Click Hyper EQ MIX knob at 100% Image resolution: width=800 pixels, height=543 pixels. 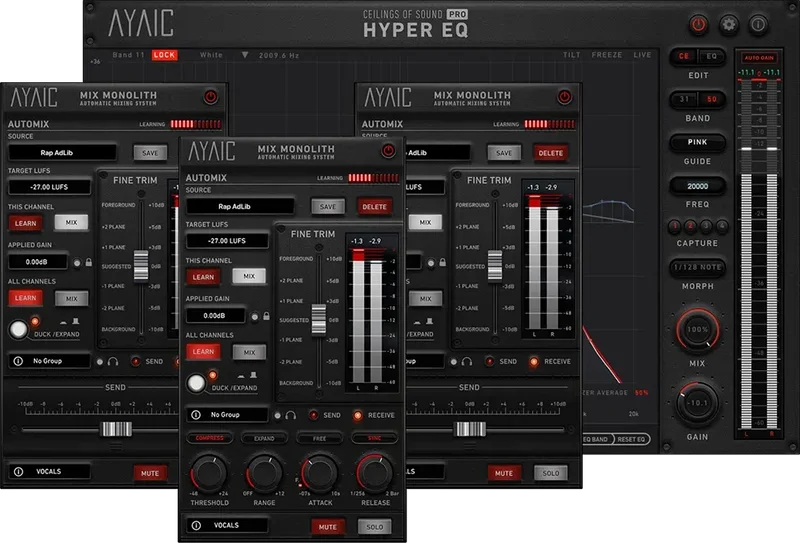tap(697, 330)
